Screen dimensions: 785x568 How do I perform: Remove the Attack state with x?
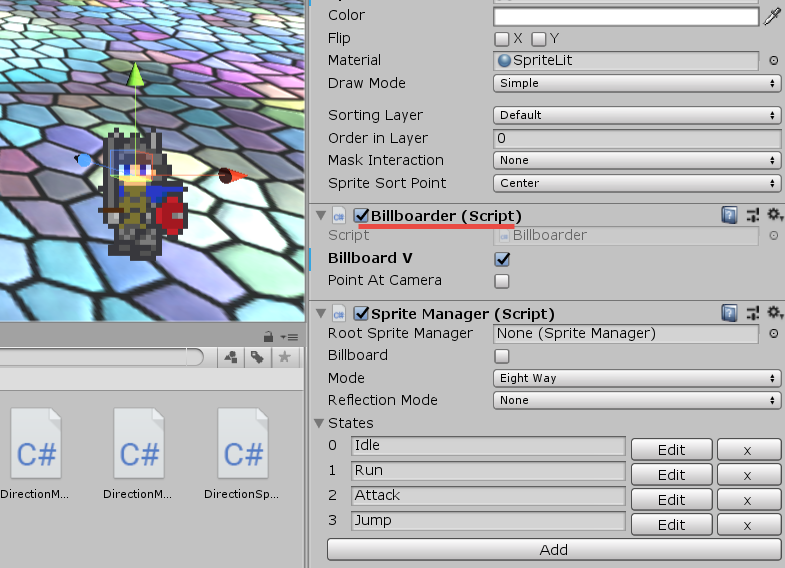pyautogui.click(x=748, y=499)
